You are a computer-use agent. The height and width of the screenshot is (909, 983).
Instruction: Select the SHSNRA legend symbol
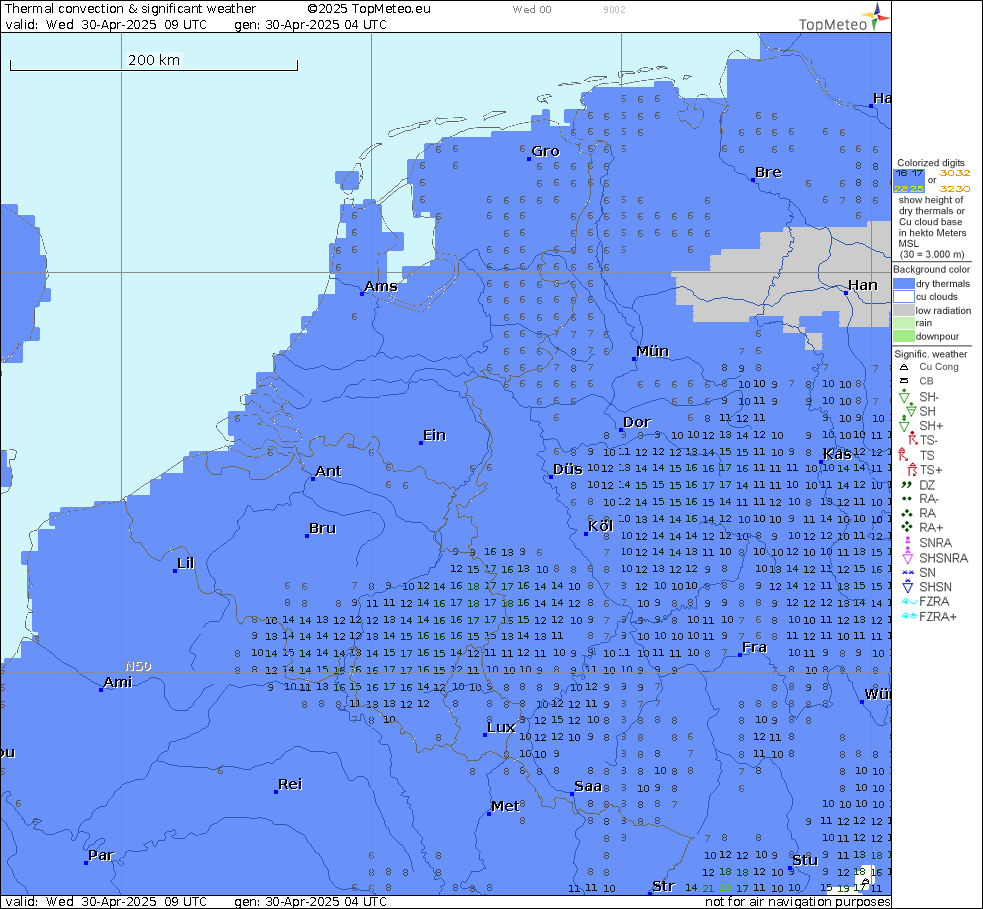[x=907, y=556]
